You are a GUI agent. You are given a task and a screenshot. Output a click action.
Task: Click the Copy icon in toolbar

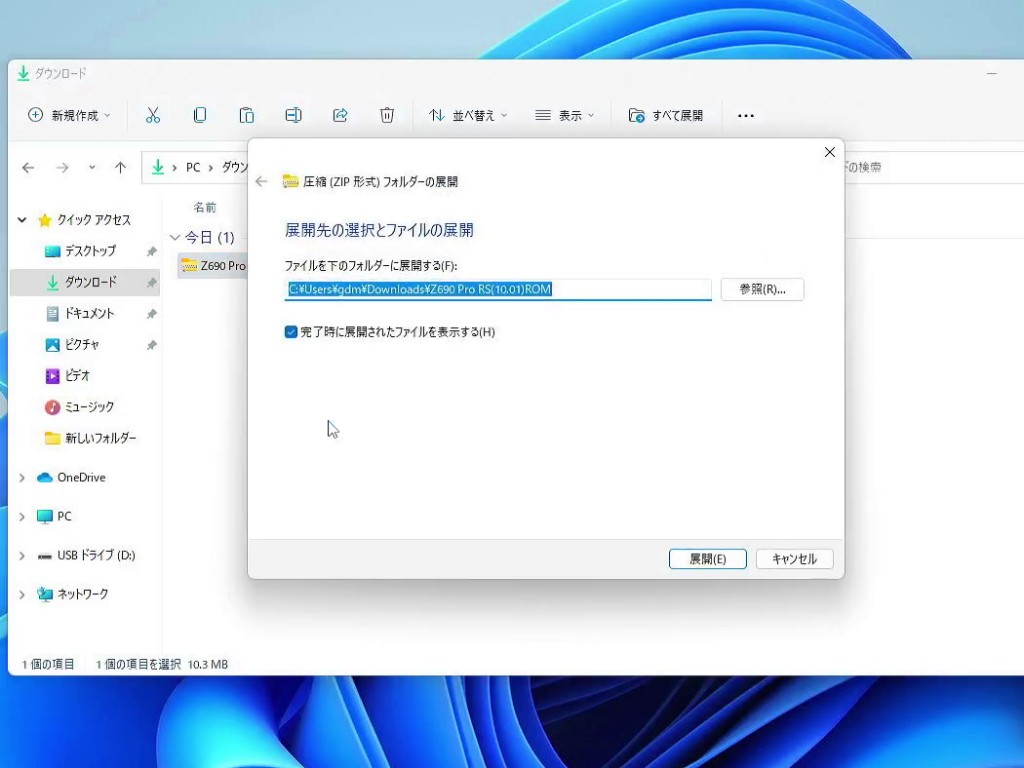click(x=200, y=115)
